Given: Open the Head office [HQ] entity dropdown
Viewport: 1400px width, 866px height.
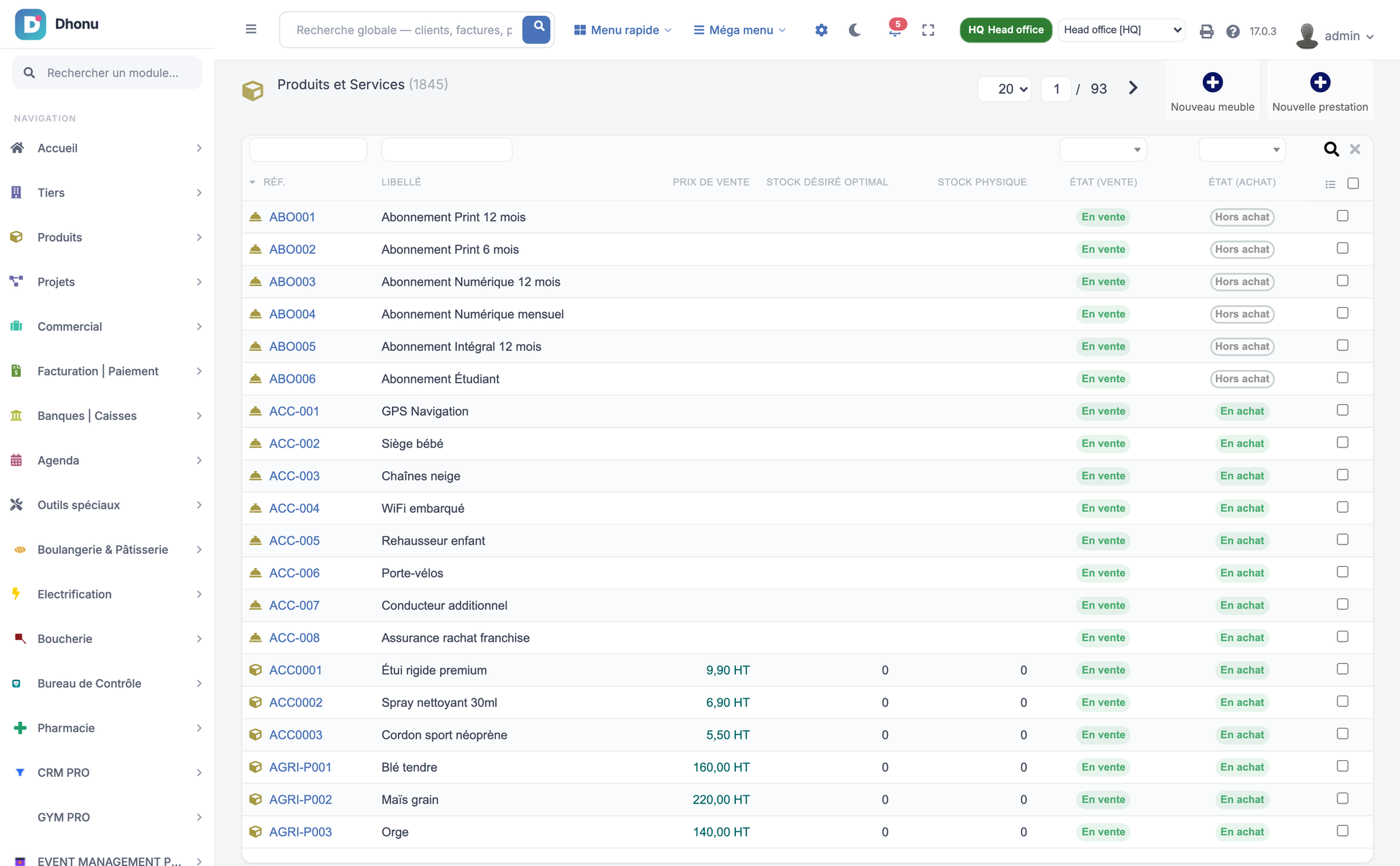Looking at the screenshot, I should [x=1122, y=29].
